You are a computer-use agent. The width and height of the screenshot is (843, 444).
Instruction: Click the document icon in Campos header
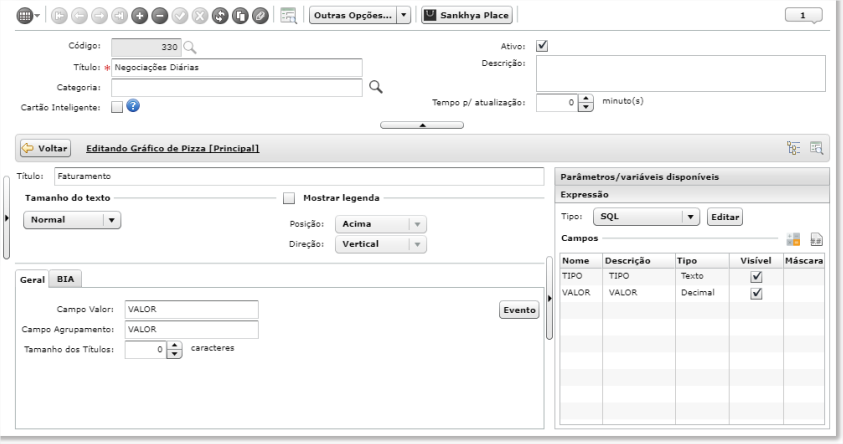click(x=816, y=239)
